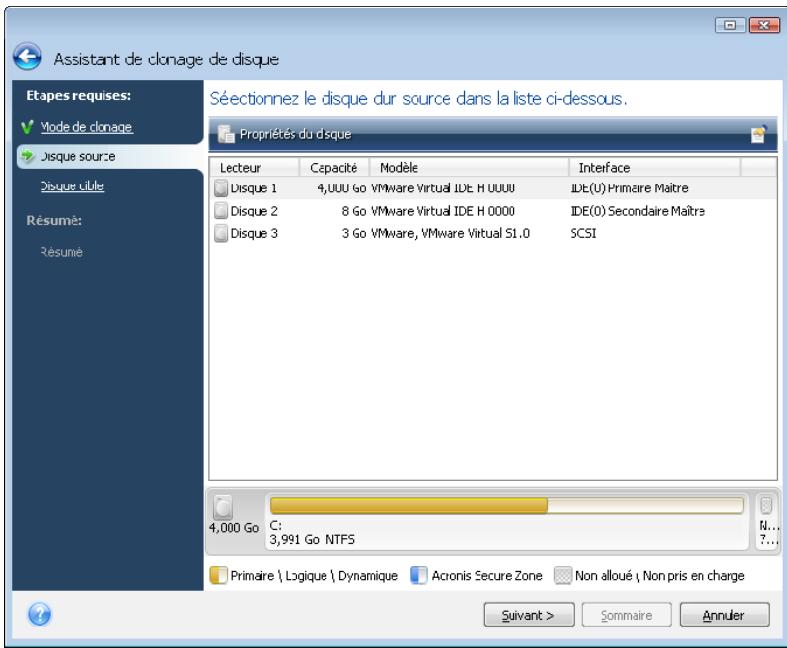Click the C: partition usage bar
The image size is (787, 648).
tap(506, 505)
